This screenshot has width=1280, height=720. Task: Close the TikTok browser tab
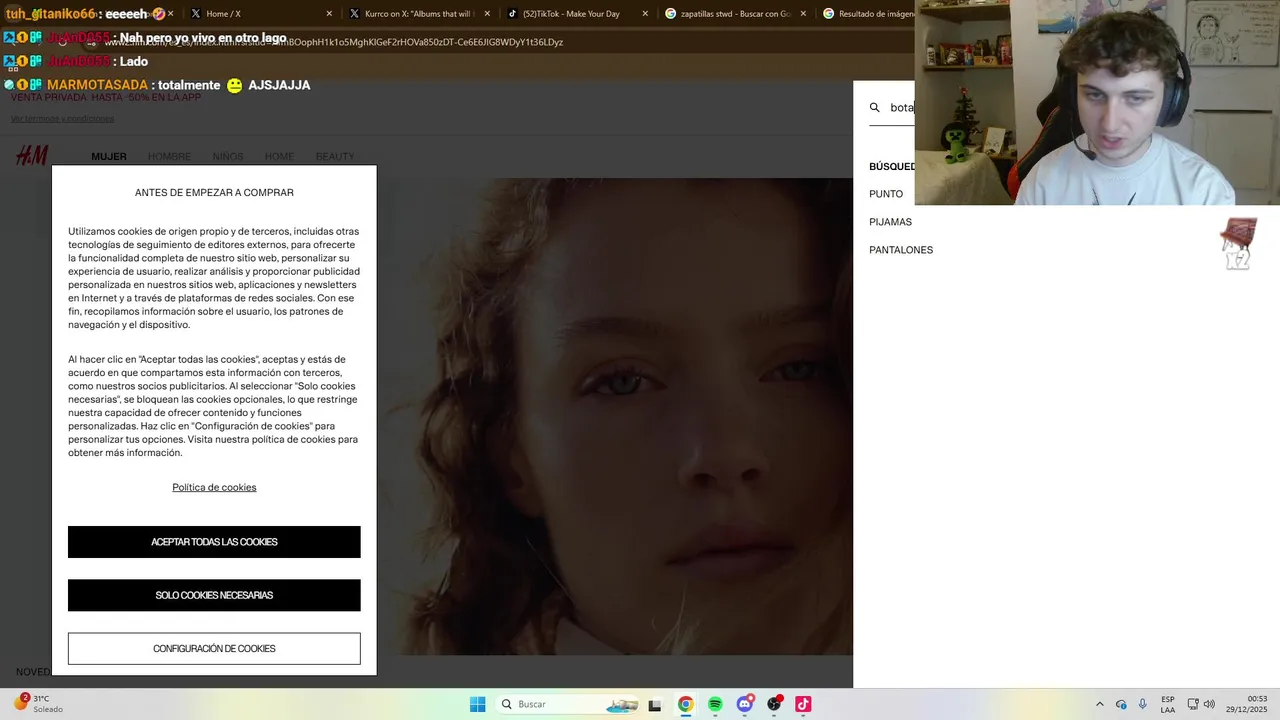(x=645, y=14)
